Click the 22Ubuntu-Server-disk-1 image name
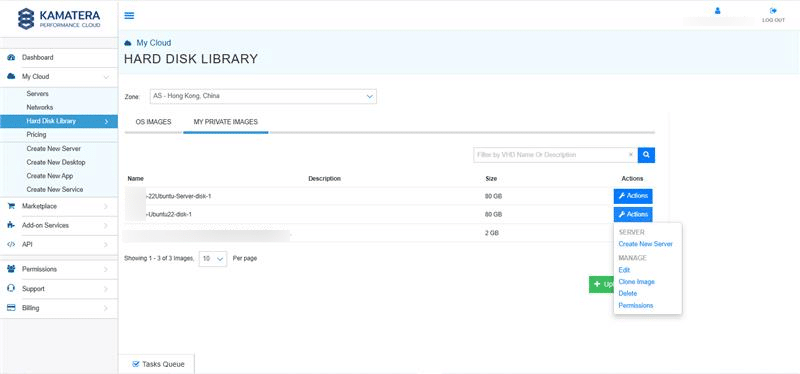 click(x=178, y=196)
